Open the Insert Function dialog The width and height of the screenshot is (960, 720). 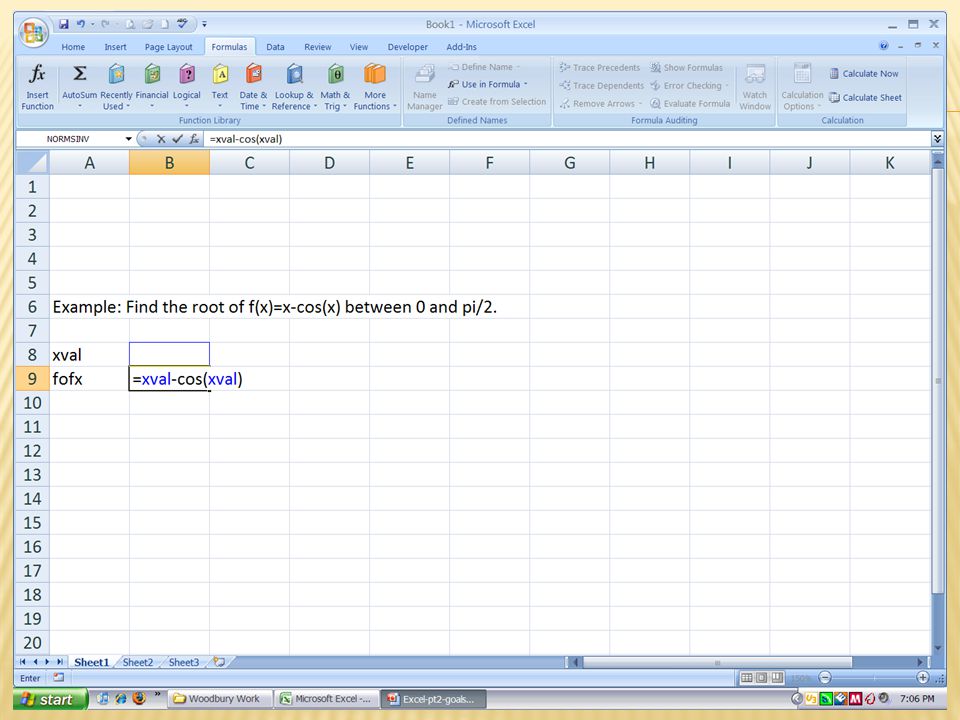(37, 87)
